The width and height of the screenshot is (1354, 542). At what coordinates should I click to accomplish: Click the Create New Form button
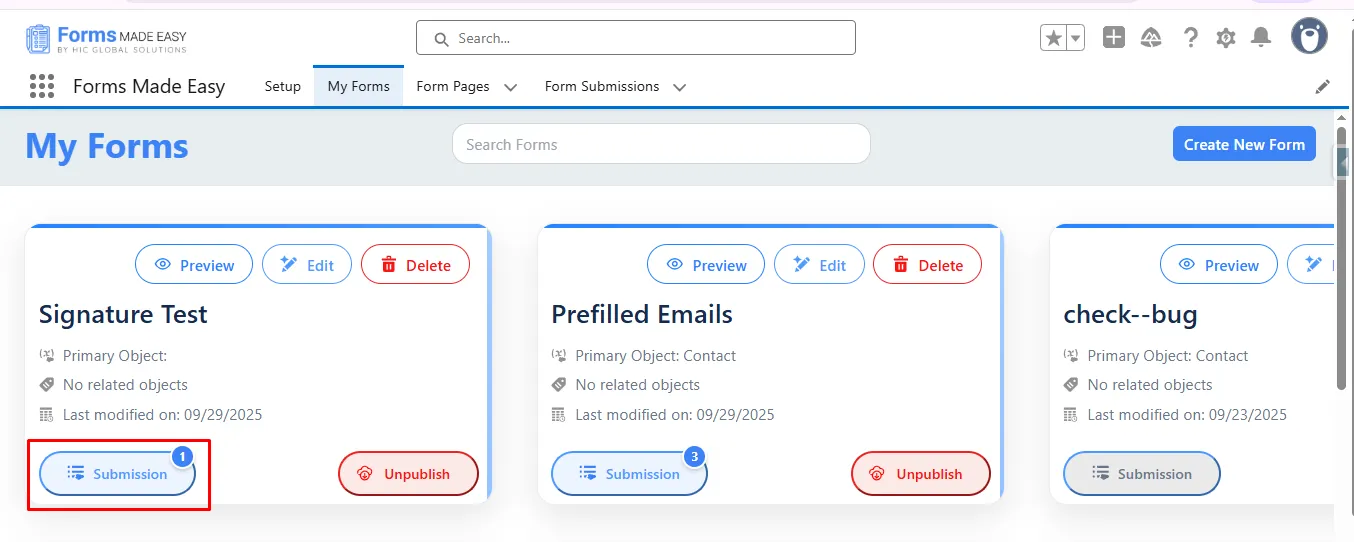tap(1244, 144)
